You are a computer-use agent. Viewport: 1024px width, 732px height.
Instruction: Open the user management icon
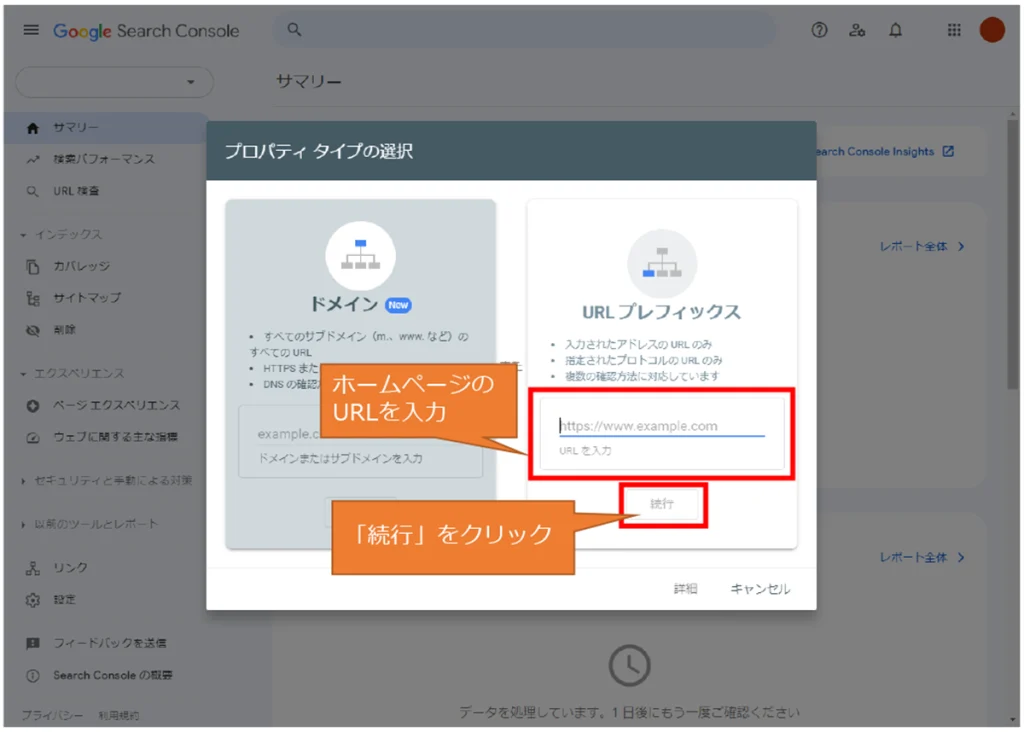(857, 30)
